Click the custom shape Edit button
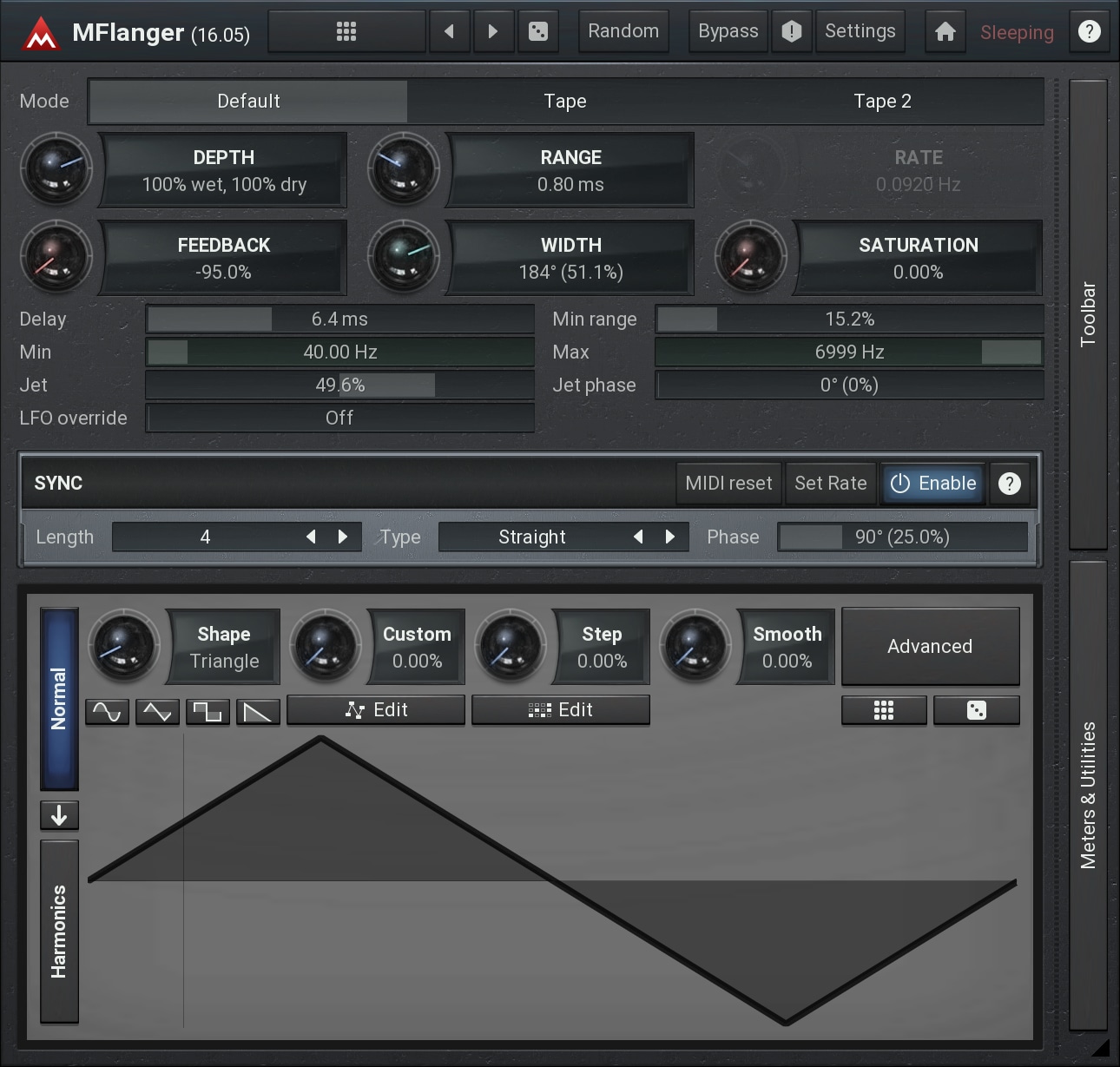The height and width of the screenshot is (1067, 1120). 376,710
